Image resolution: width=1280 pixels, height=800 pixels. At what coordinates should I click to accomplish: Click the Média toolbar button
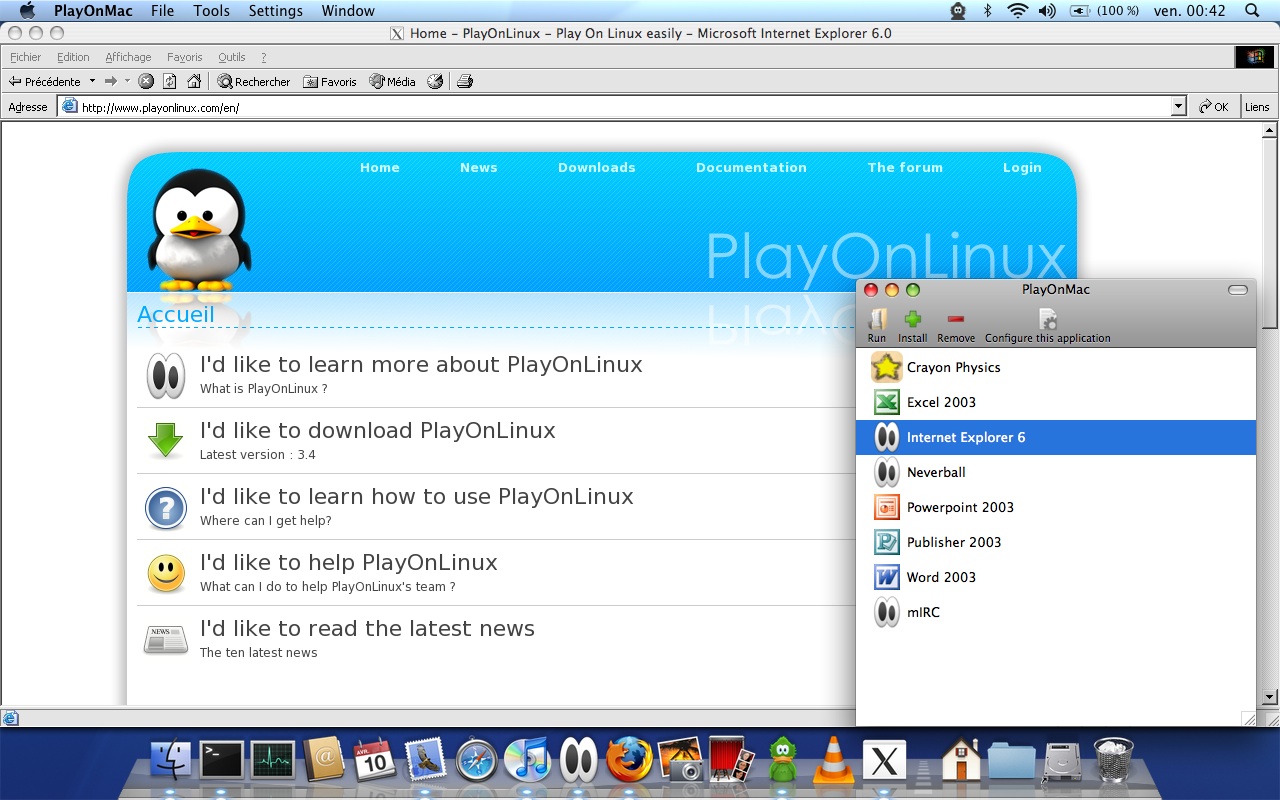pyautogui.click(x=392, y=81)
